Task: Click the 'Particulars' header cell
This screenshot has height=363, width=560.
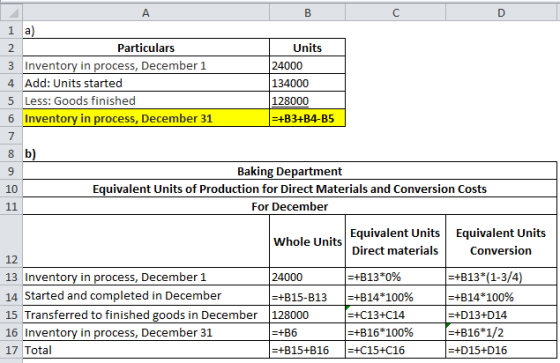Action: coord(146,48)
